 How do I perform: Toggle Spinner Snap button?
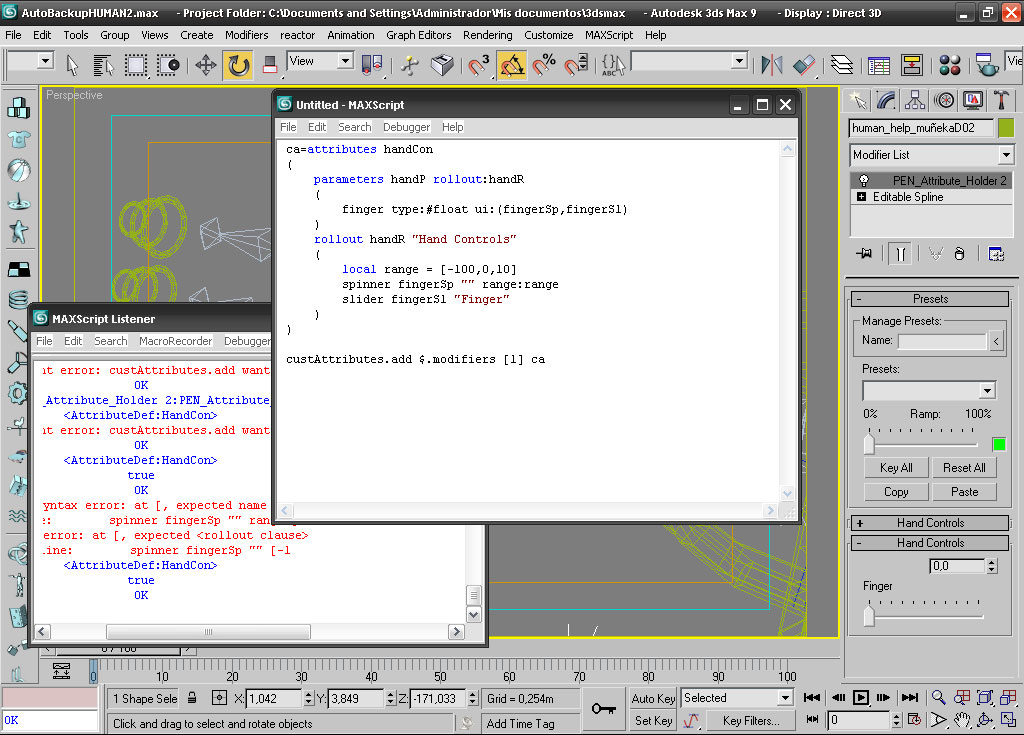576,65
